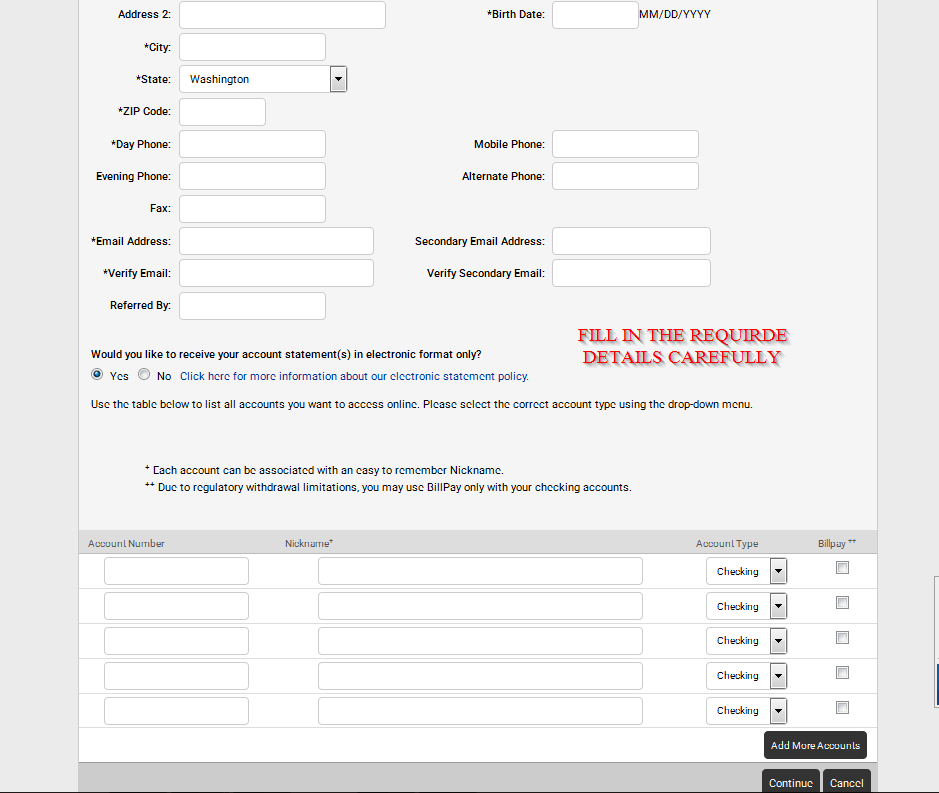Check the Billpay box on the third row
The height and width of the screenshot is (793, 939).
click(841, 637)
